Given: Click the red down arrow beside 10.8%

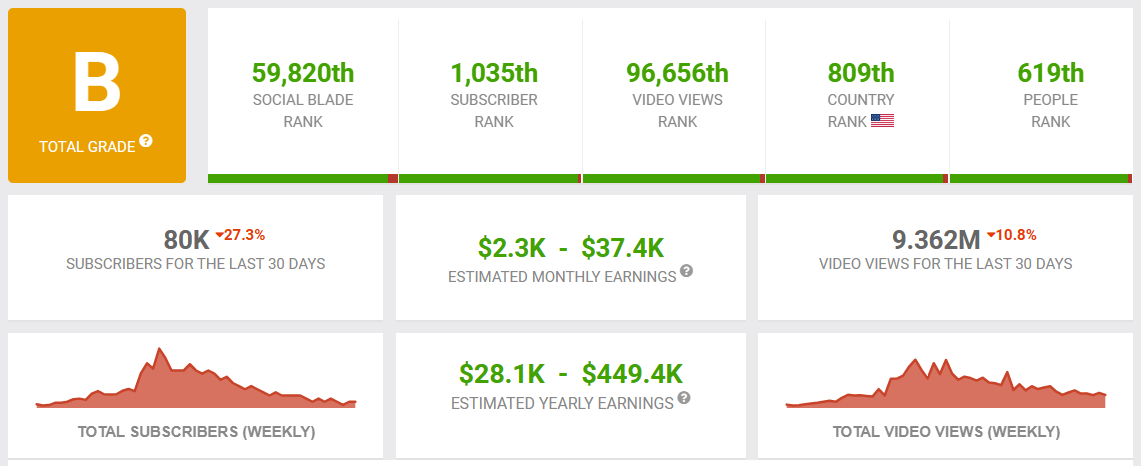Looking at the screenshot, I should tap(990, 235).
